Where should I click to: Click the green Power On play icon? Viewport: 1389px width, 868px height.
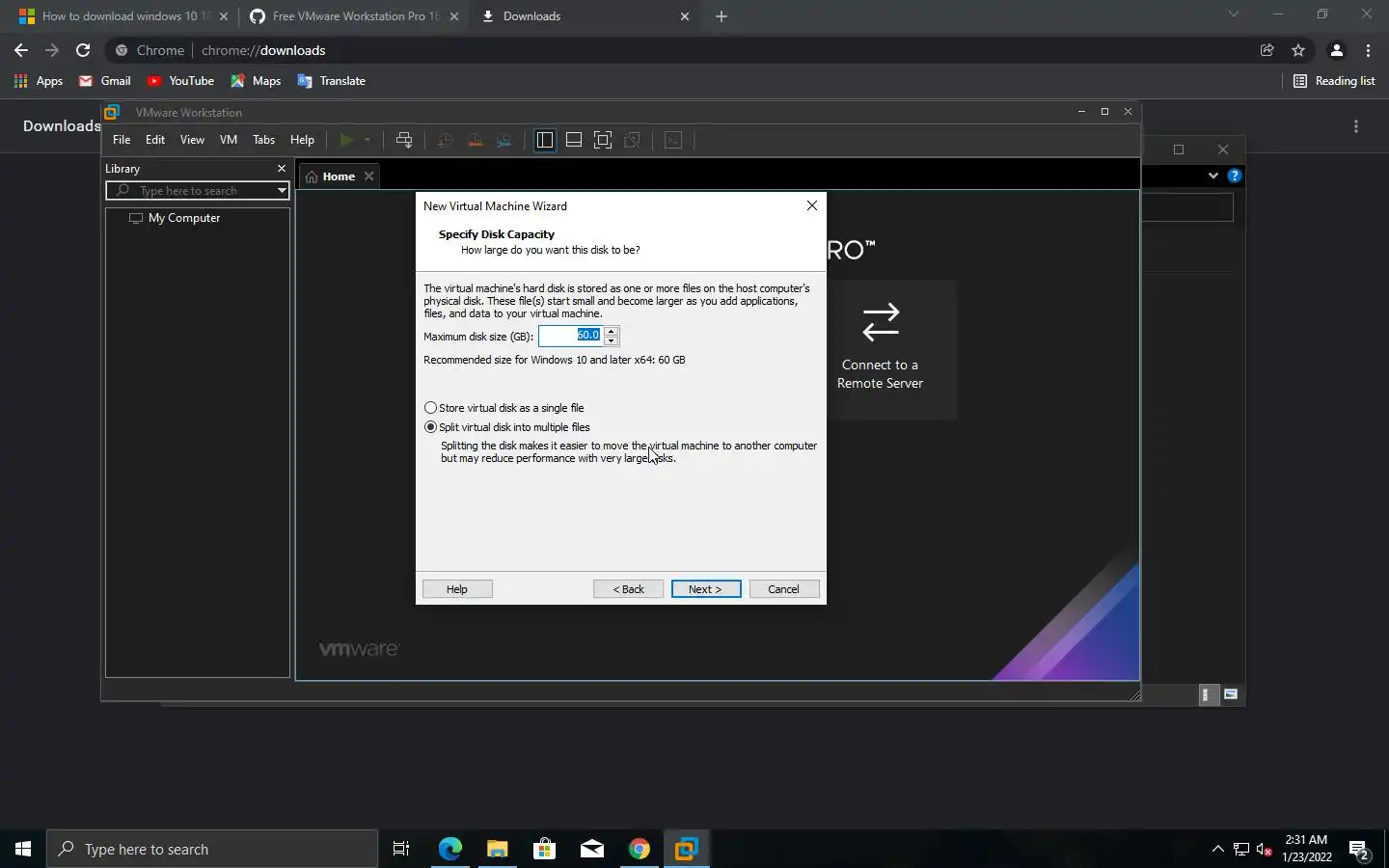[x=346, y=140]
